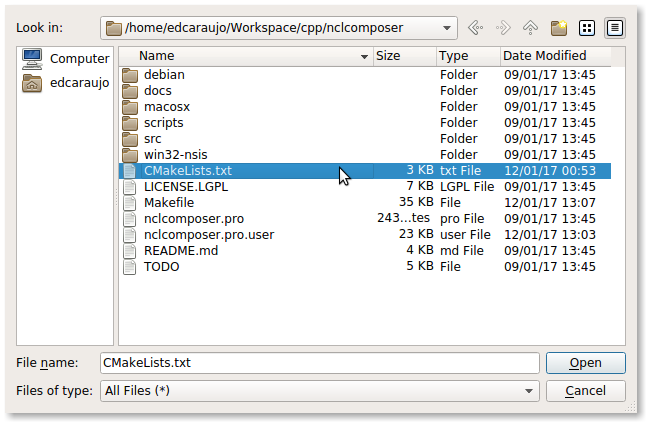Select the debian folder icon
The height and width of the screenshot is (422, 646).
pyautogui.click(x=130, y=75)
